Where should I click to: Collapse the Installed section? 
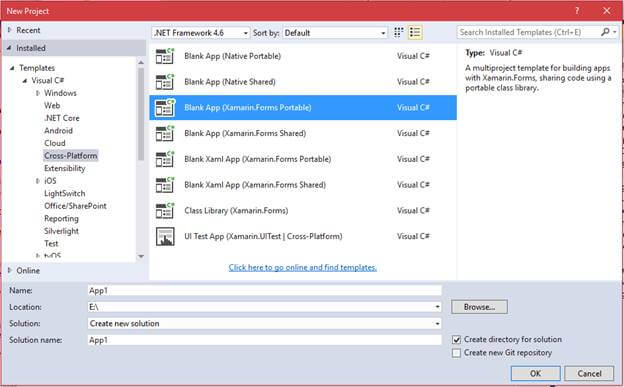coord(10,48)
